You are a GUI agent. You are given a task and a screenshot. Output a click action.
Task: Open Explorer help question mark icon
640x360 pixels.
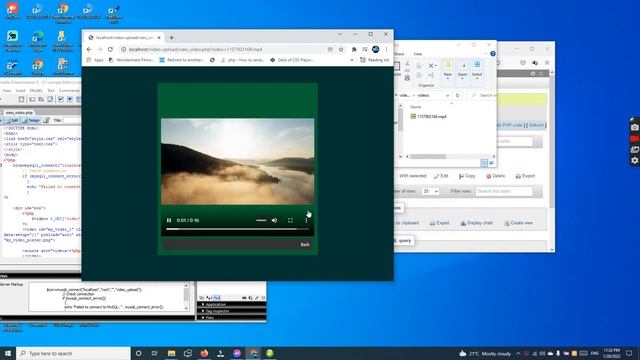(x=493, y=54)
